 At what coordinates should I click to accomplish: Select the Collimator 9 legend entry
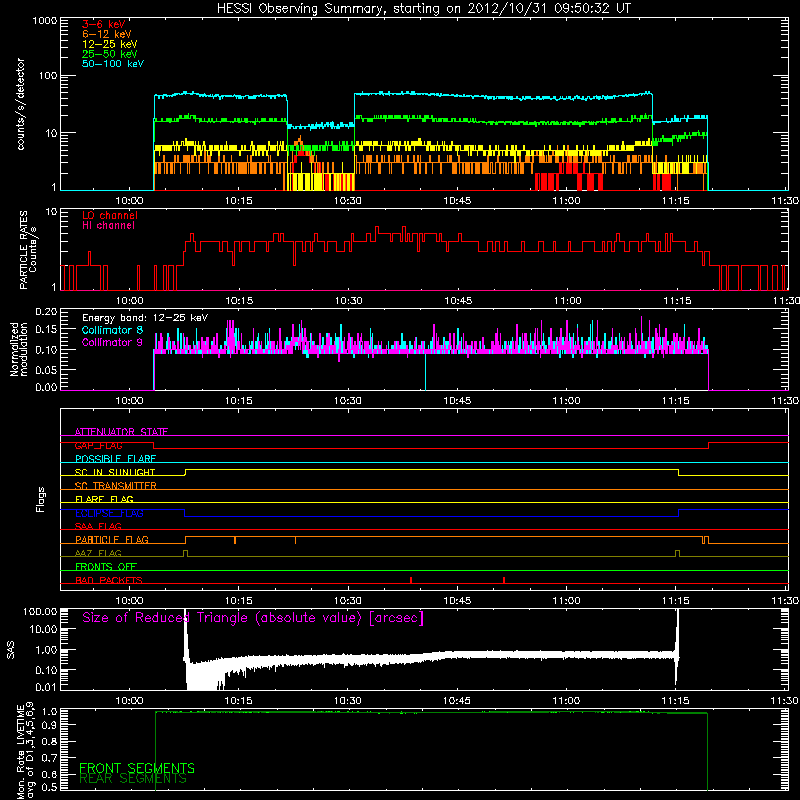coord(112,342)
